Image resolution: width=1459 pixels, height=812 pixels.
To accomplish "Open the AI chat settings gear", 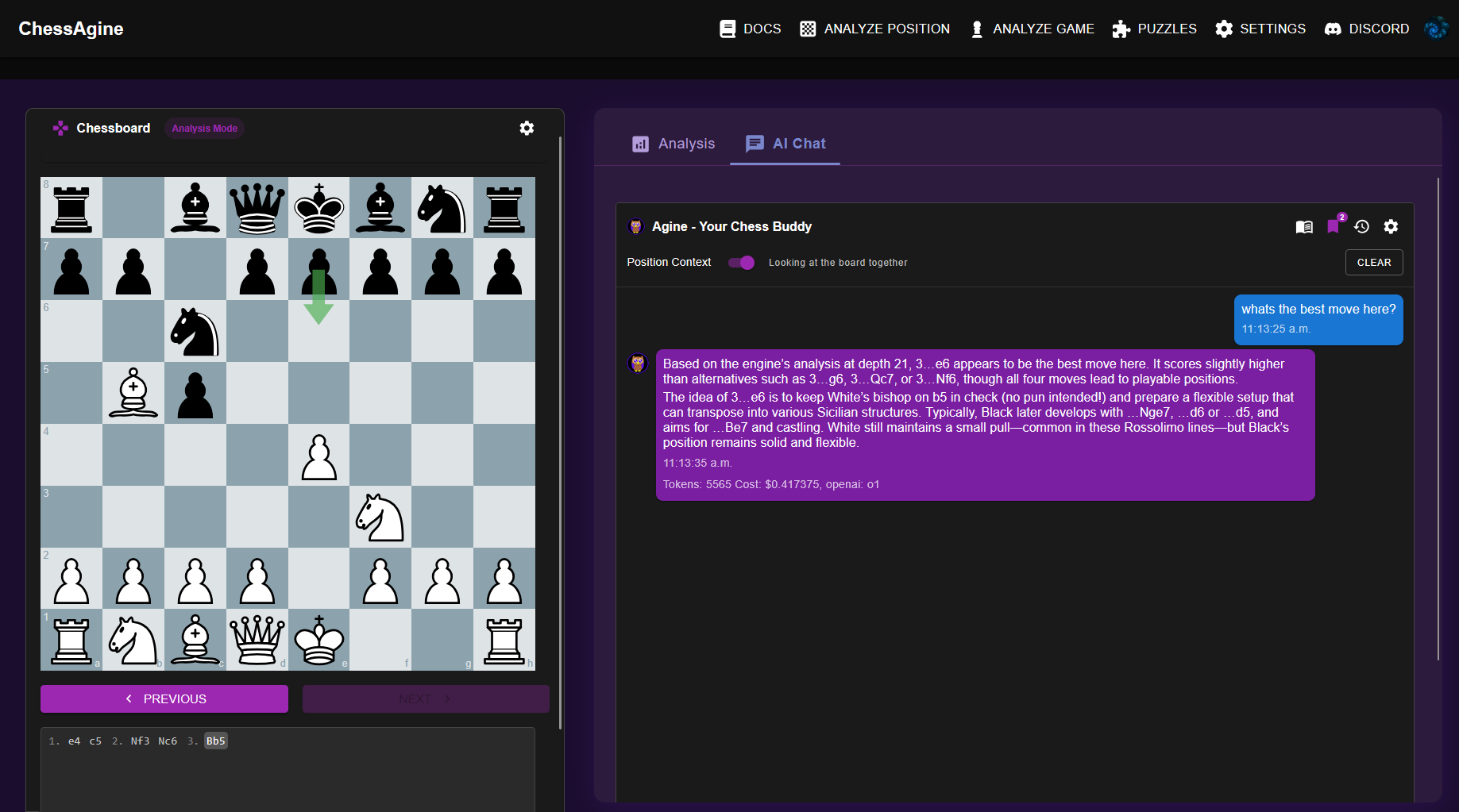I will coord(1391,227).
